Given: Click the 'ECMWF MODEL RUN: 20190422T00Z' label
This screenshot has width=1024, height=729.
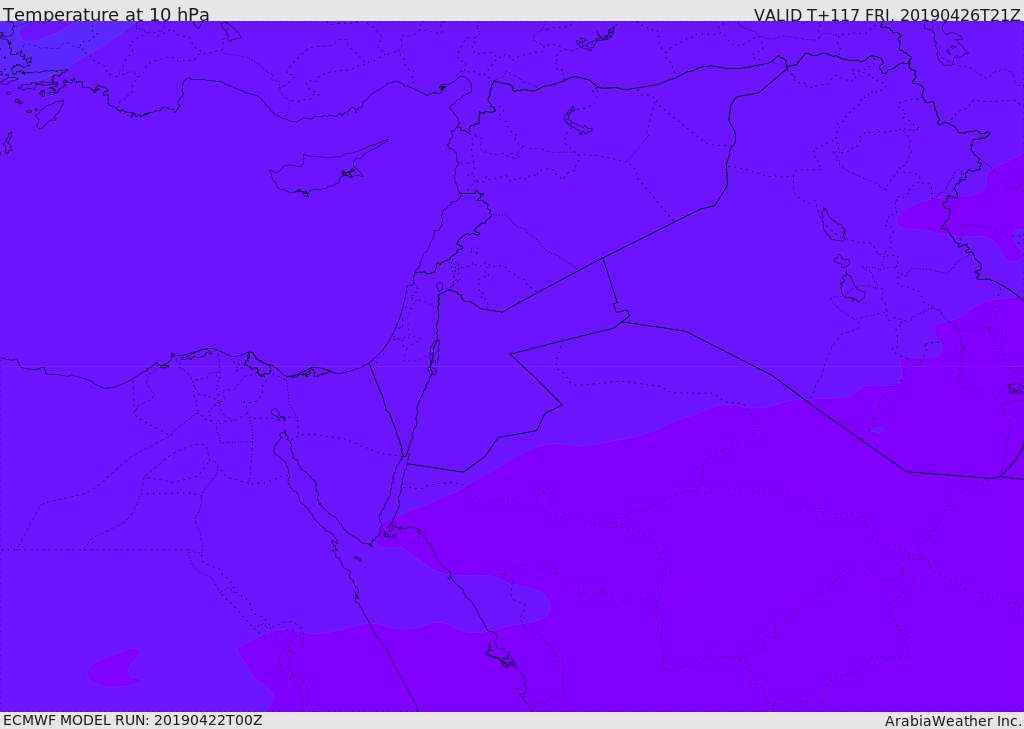Looking at the screenshot, I should (133, 720).
